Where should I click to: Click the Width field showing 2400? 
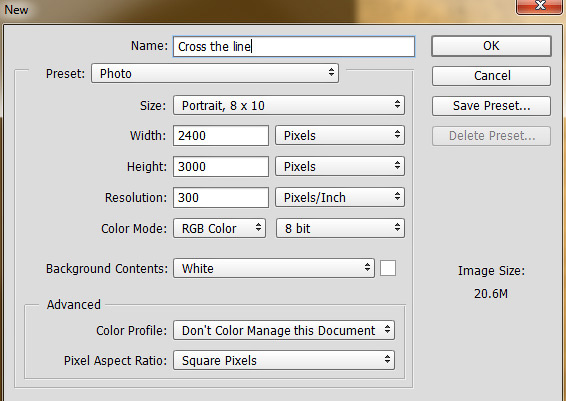coord(221,136)
